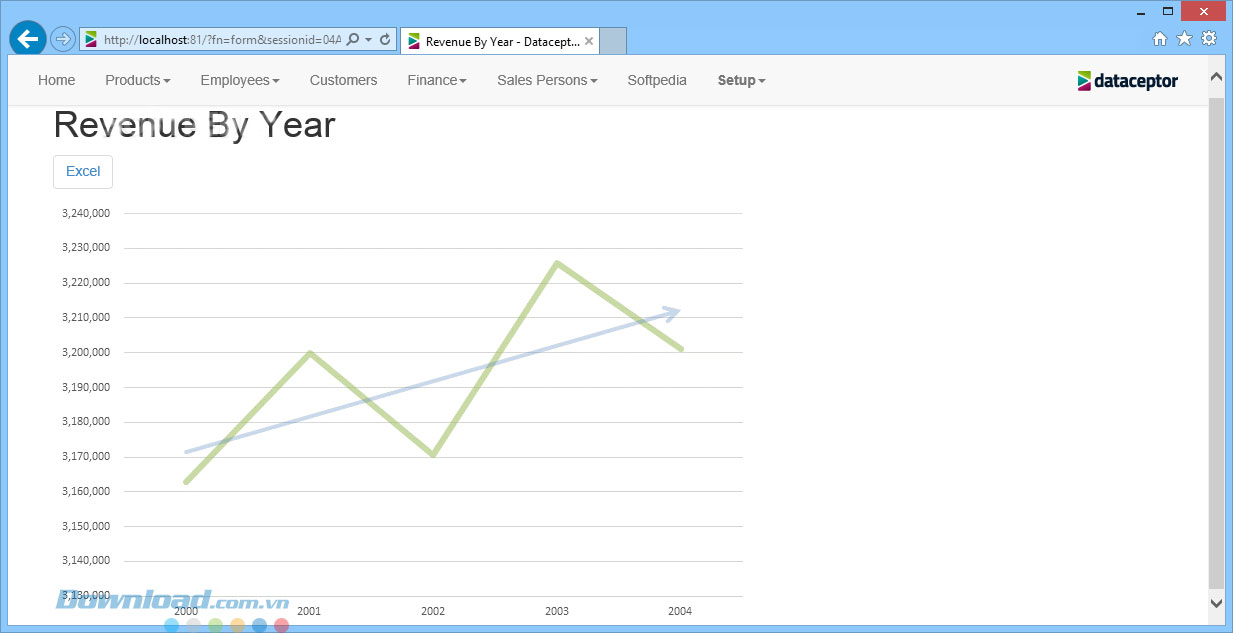Open favorites with the star icon
Image resolution: width=1233 pixels, height=633 pixels.
pyautogui.click(x=1184, y=39)
